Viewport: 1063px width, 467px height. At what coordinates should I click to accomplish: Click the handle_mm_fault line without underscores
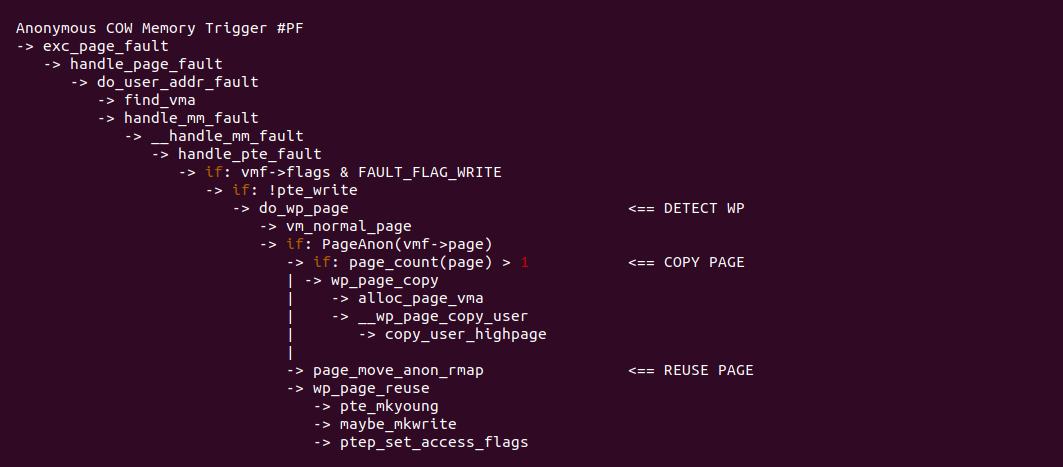tap(191, 118)
